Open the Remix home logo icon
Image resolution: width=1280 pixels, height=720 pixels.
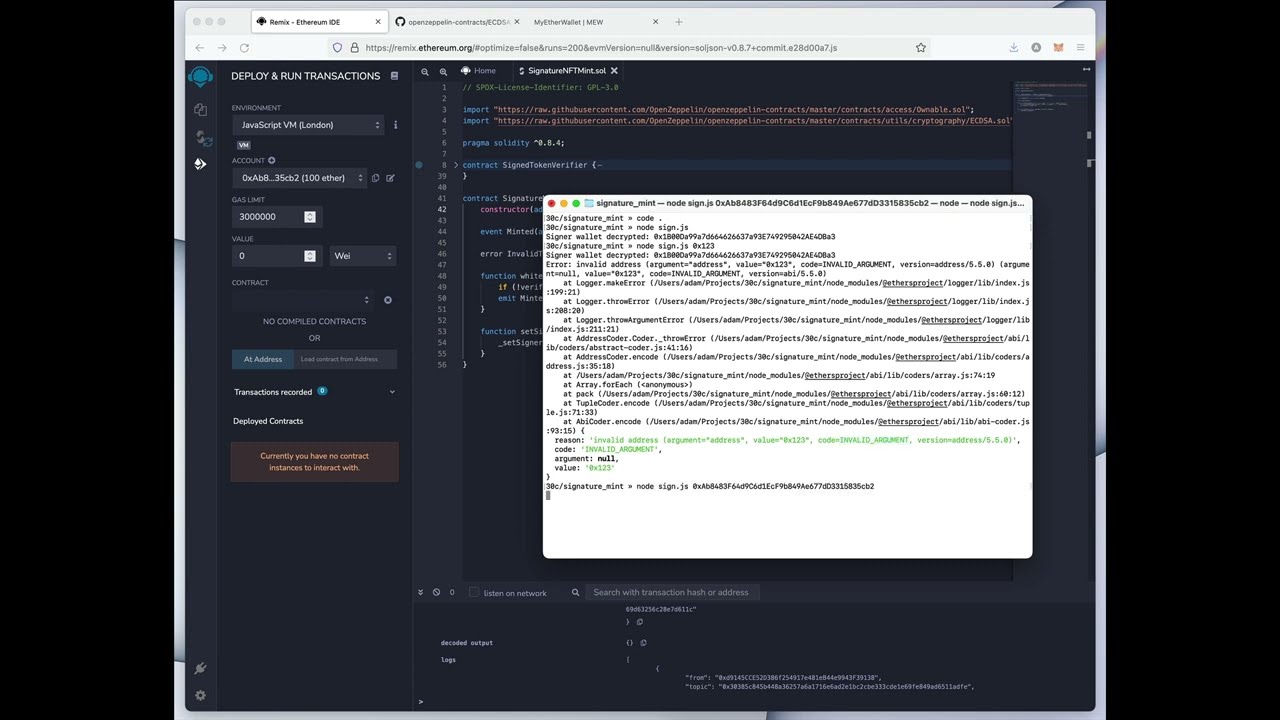click(x=200, y=77)
